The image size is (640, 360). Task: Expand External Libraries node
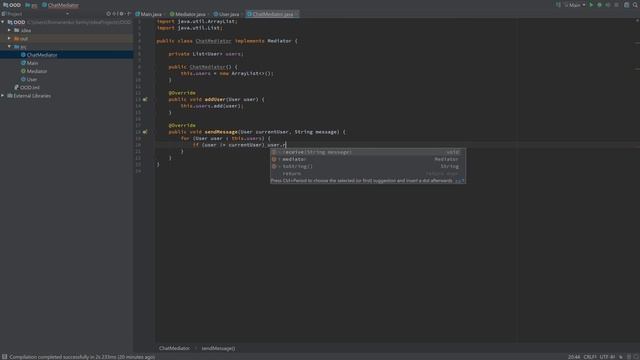point(3,96)
